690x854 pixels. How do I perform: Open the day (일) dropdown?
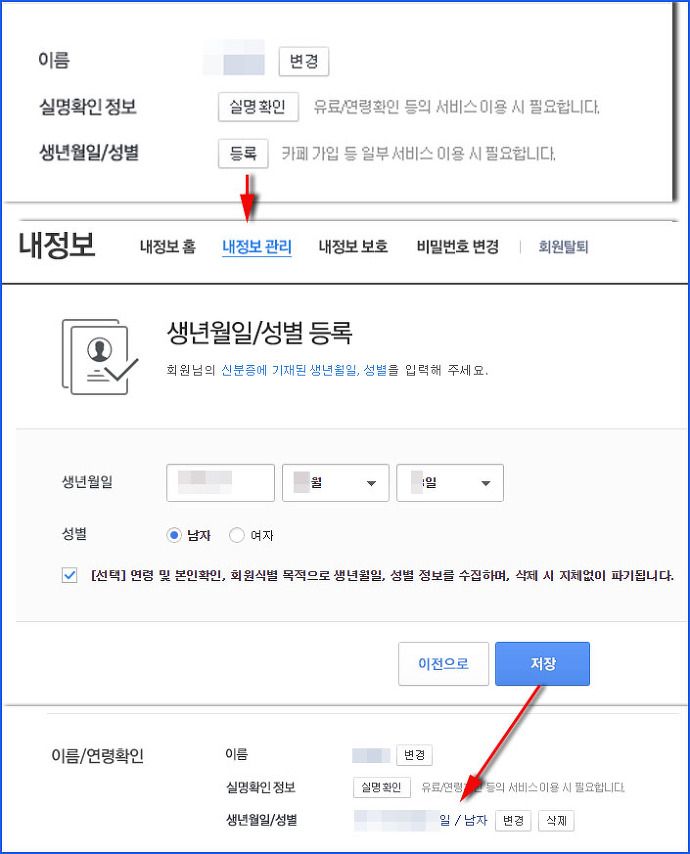click(x=450, y=483)
